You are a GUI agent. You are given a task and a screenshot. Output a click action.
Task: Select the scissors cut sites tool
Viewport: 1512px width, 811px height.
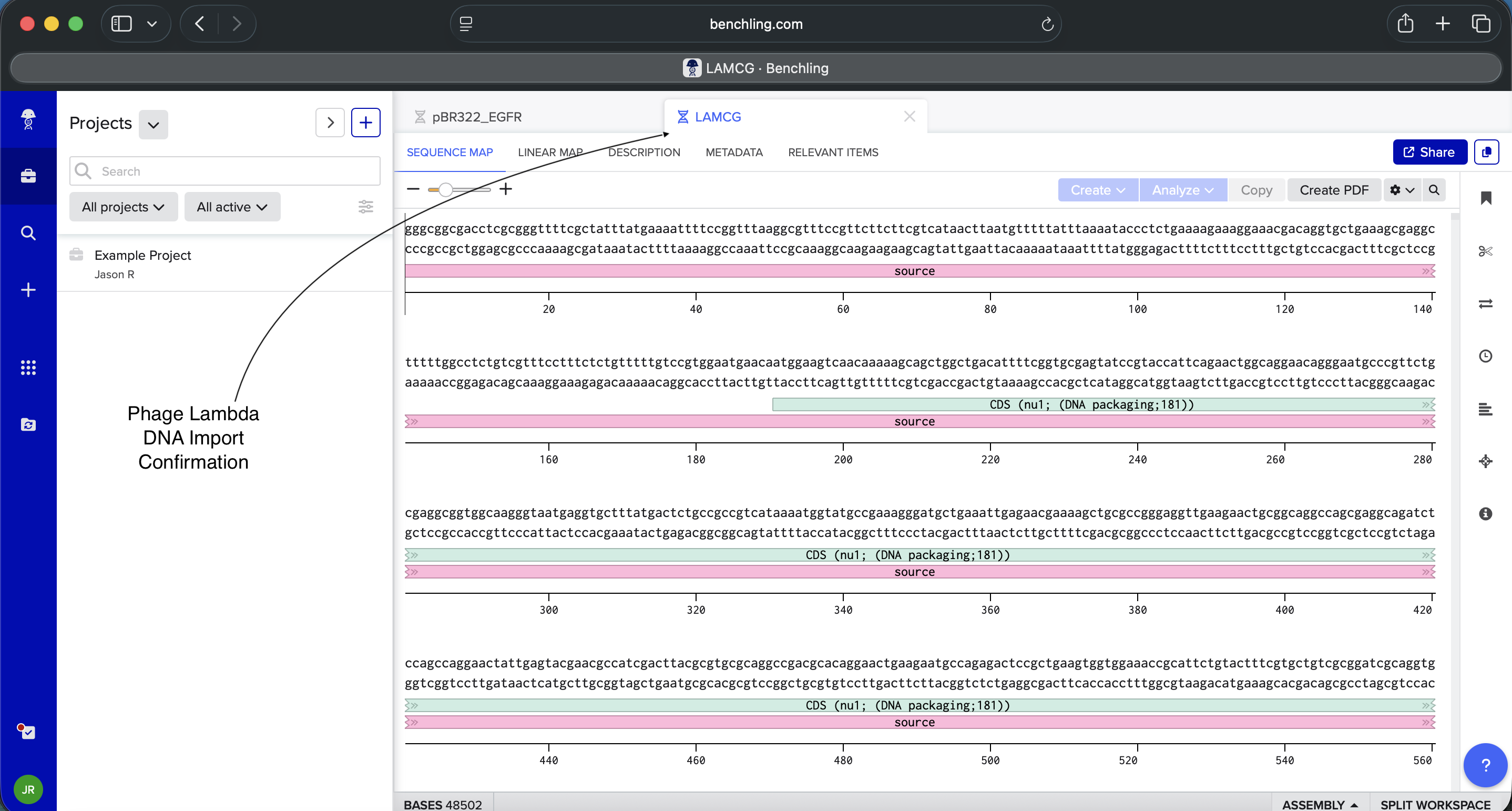[1486, 251]
